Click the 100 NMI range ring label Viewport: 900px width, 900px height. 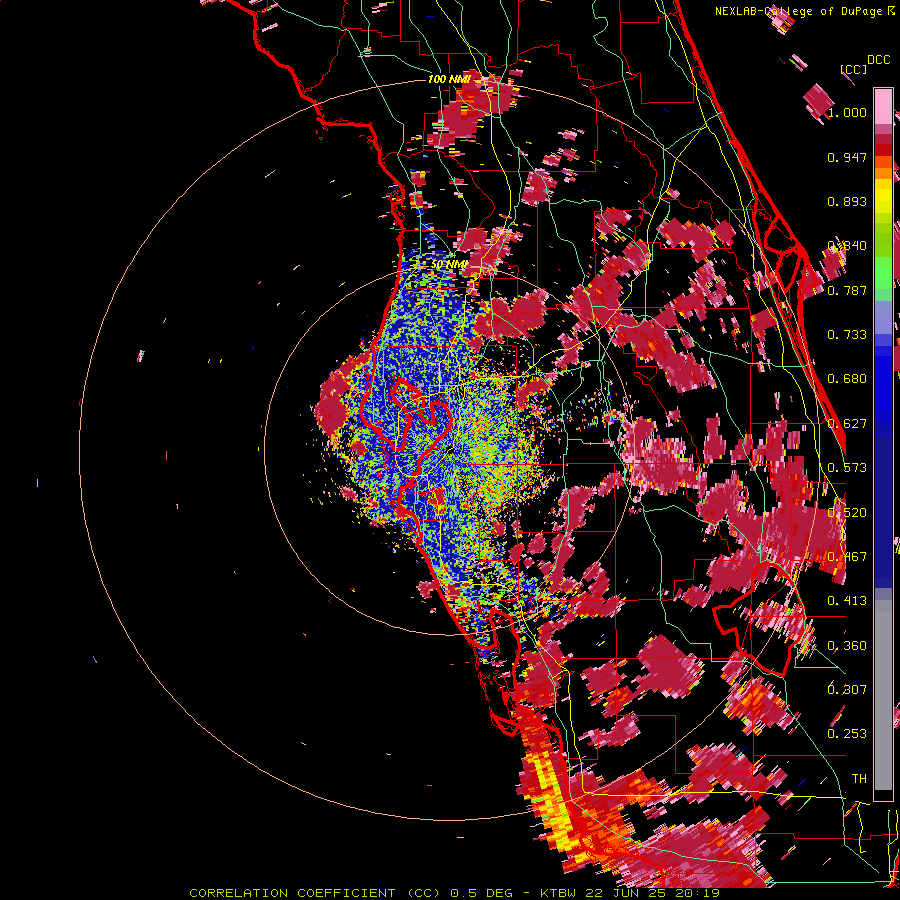pos(449,79)
